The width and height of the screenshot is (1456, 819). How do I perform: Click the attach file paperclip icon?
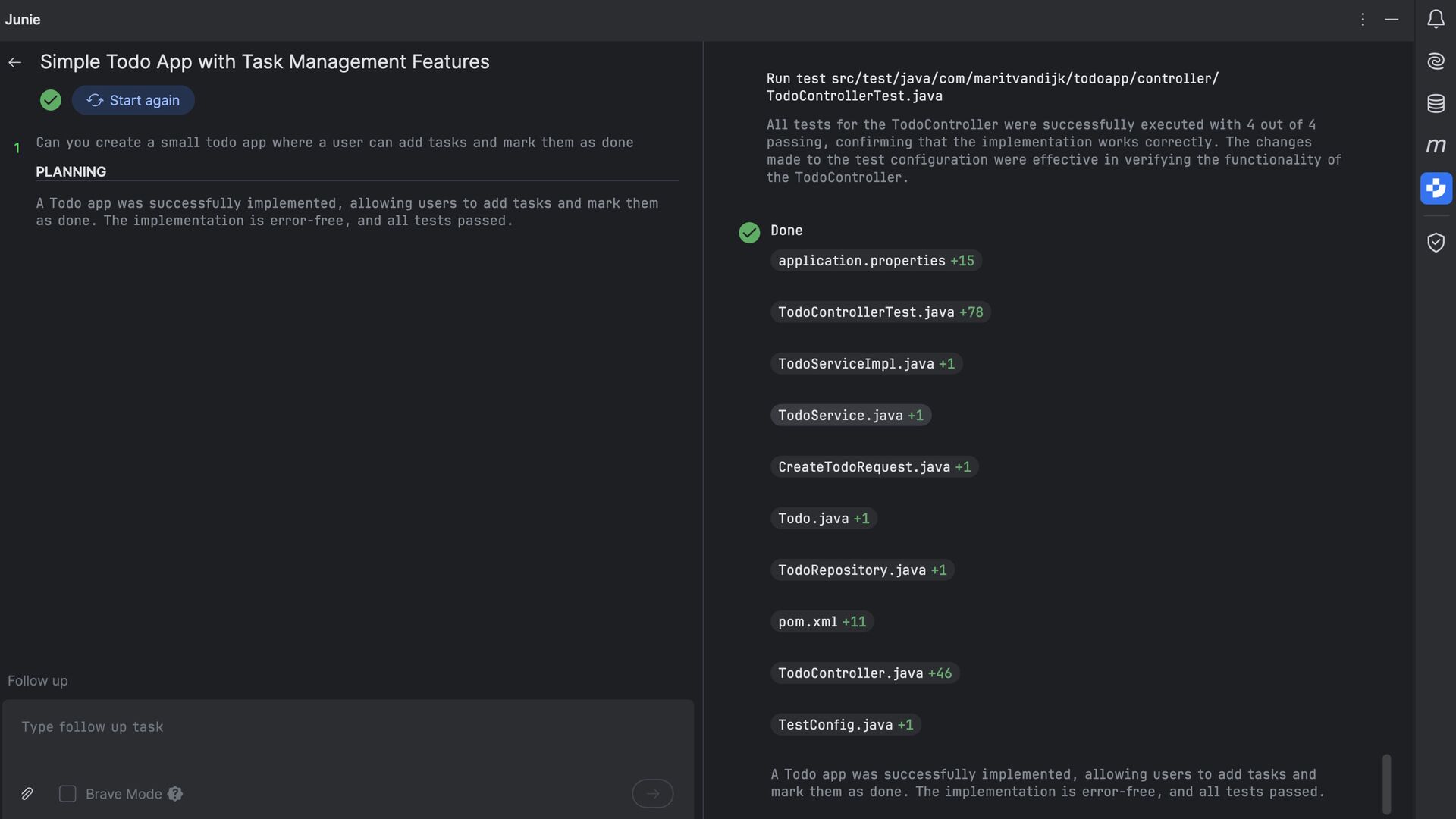[27, 794]
